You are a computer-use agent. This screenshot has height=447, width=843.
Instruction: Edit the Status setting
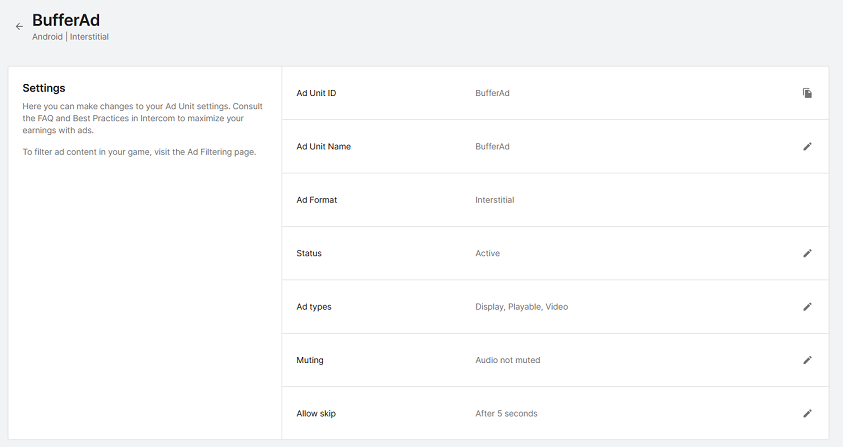pyautogui.click(x=807, y=253)
